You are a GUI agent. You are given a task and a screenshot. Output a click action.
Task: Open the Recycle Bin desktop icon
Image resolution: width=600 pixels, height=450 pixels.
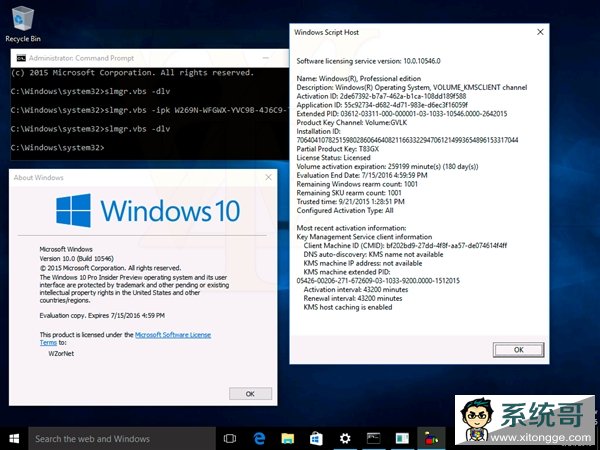[x=23, y=24]
